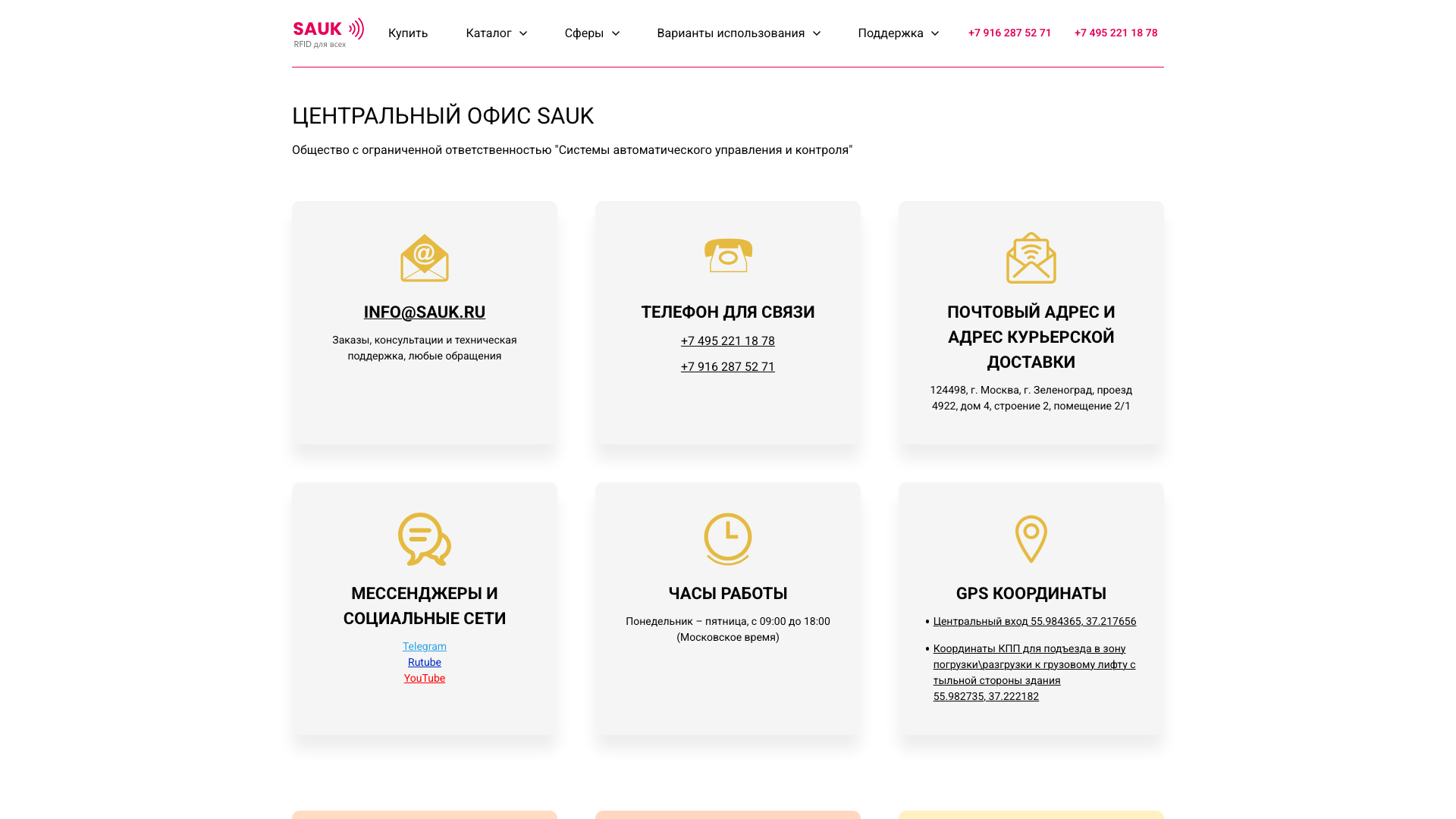The width and height of the screenshot is (1456, 819).
Task: Click the ТЕЛЕФОН ДЛЯ СВЯЗИ heading
Action: 728,312
